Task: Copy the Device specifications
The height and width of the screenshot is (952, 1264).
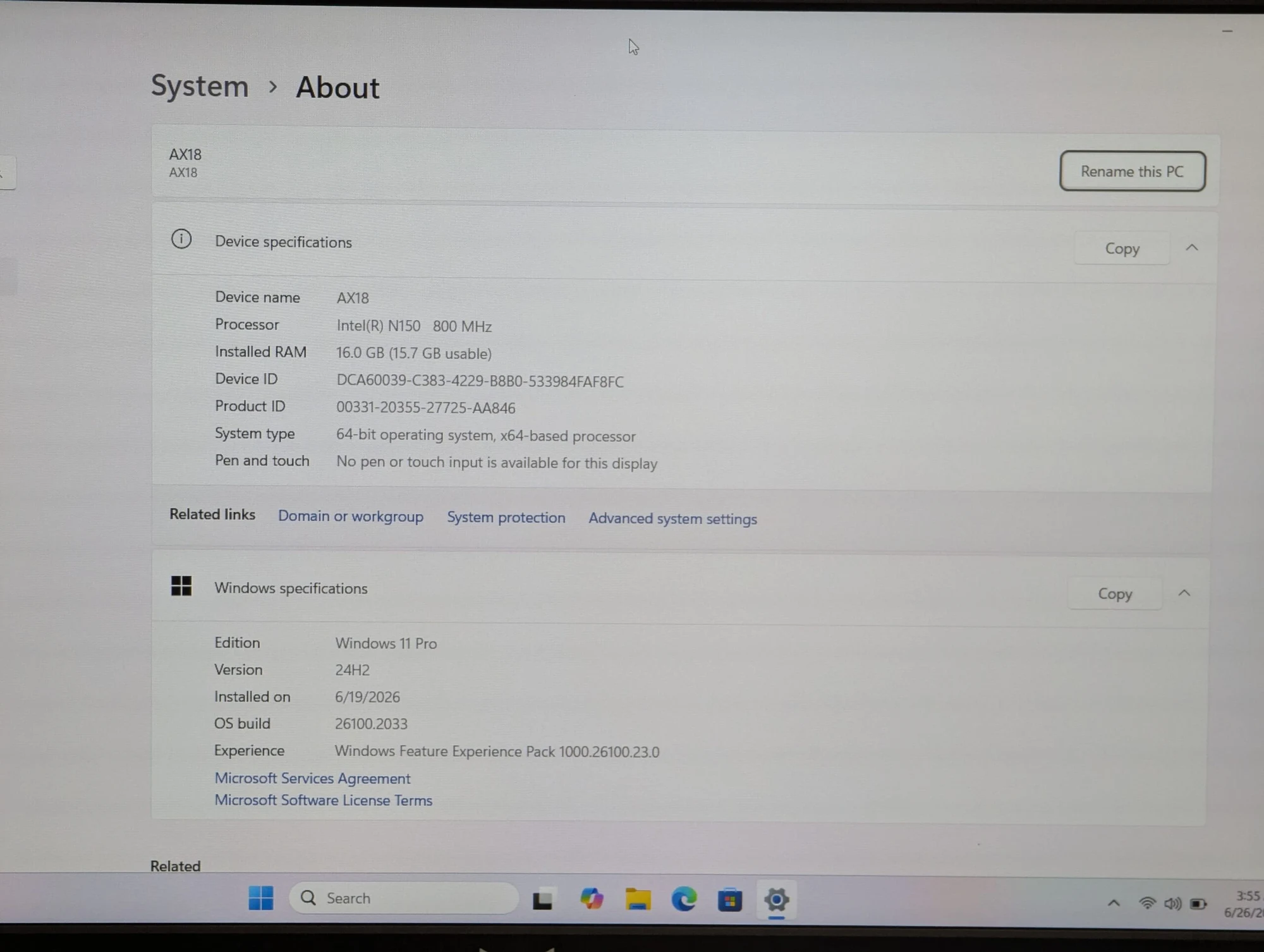Action: click(1122, 248)
